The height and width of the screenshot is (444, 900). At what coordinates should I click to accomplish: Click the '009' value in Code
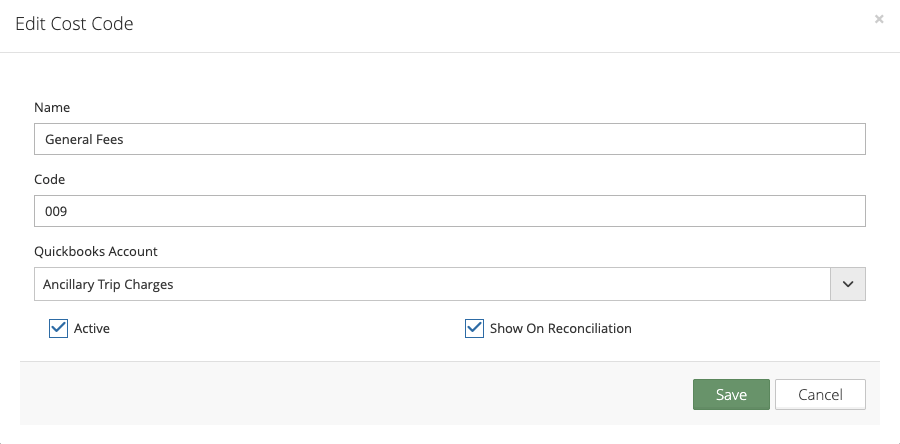(56, 211)
